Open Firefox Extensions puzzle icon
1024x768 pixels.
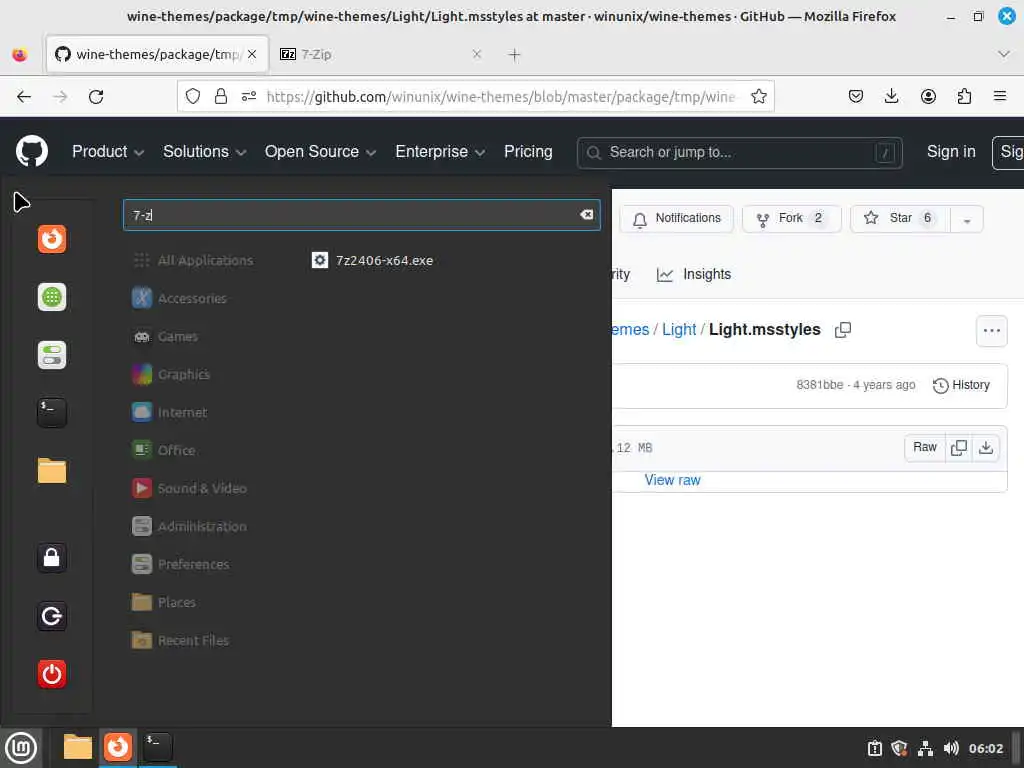tap(964, 97)
